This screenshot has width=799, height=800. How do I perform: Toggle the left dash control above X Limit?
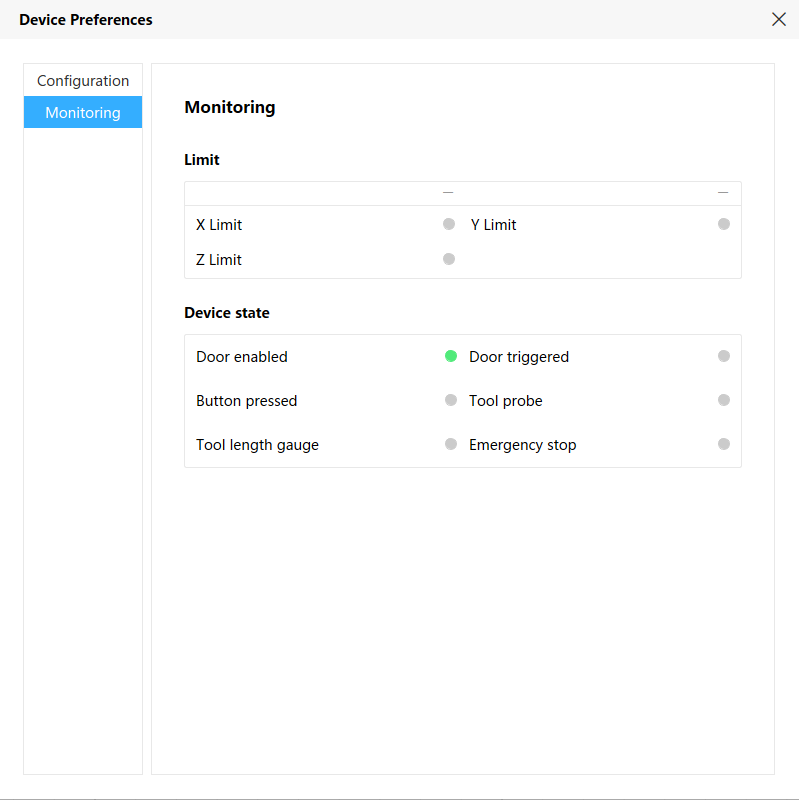(x=447, y=191)
